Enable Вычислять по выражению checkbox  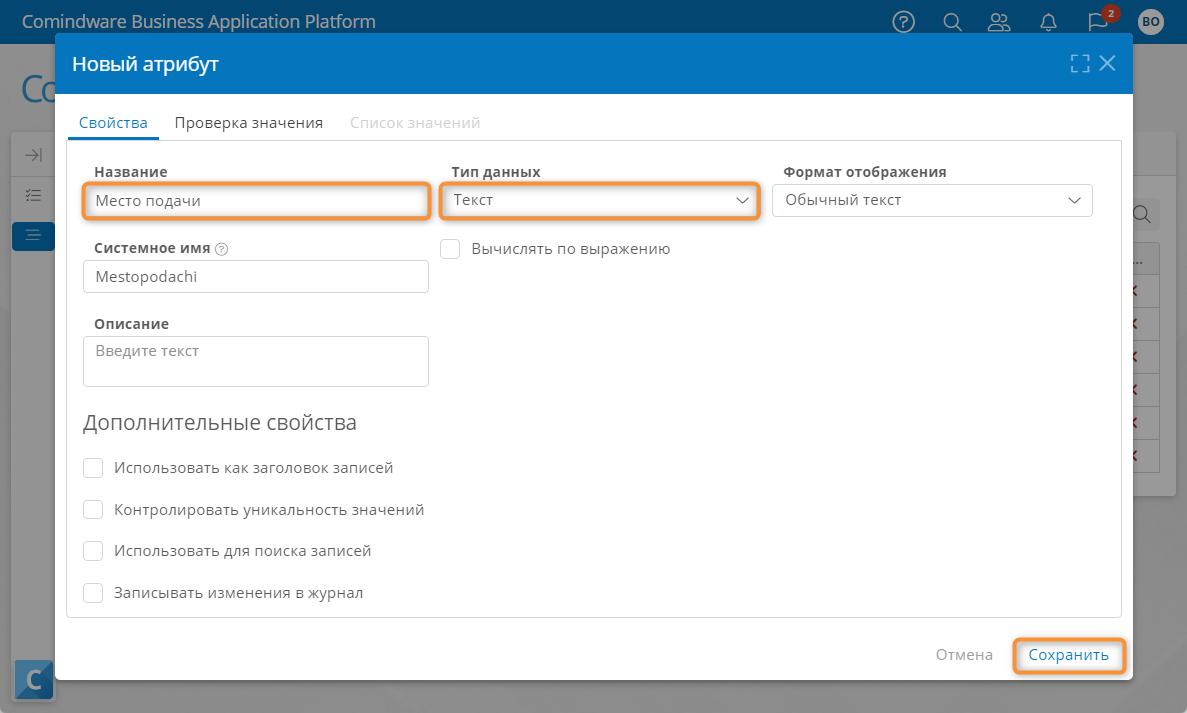(450, 249)
